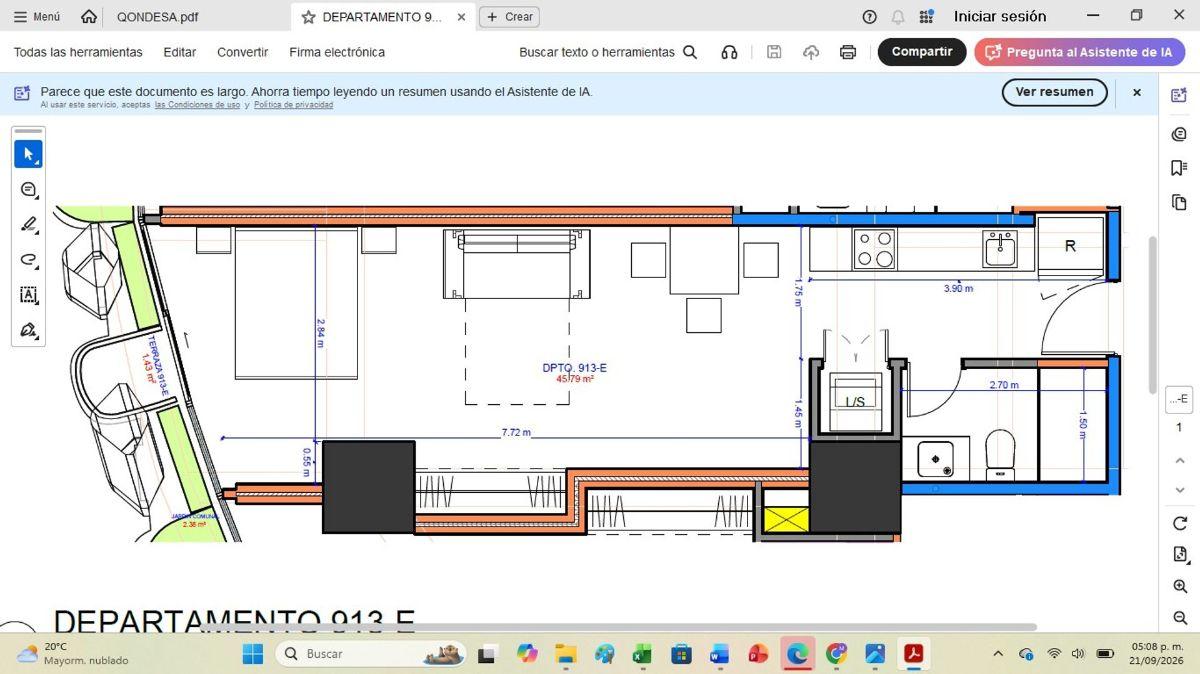
Task: Go to the next page
Action: [1180, 490]
